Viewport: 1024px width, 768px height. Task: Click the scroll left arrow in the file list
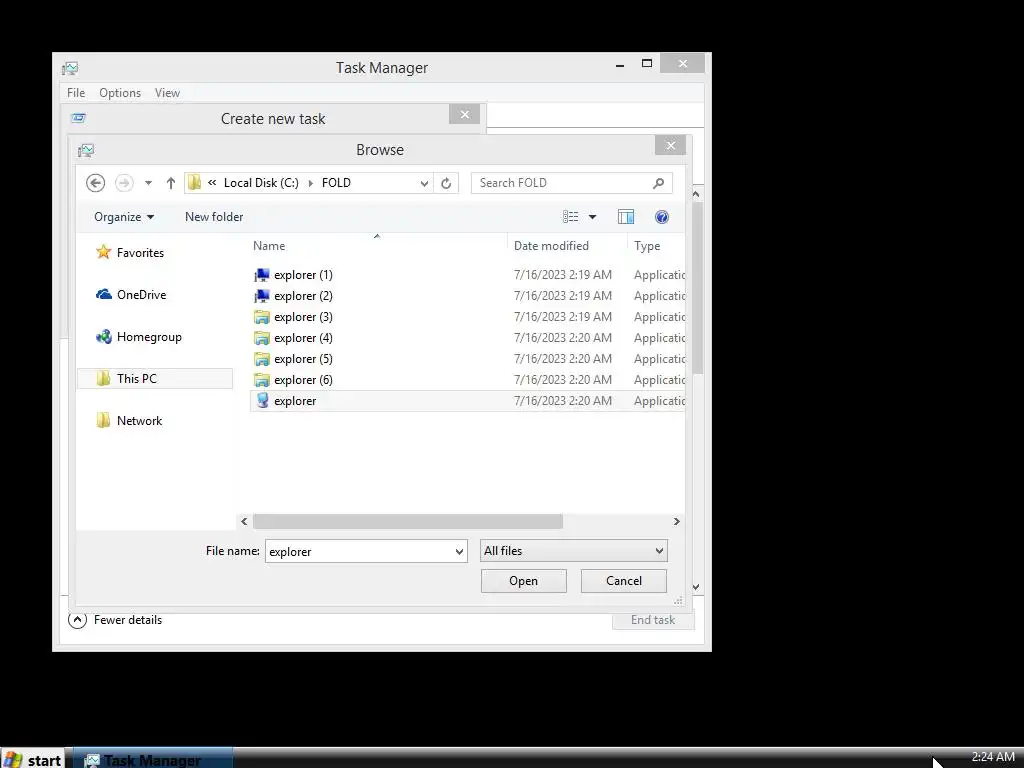pos(244,521)
